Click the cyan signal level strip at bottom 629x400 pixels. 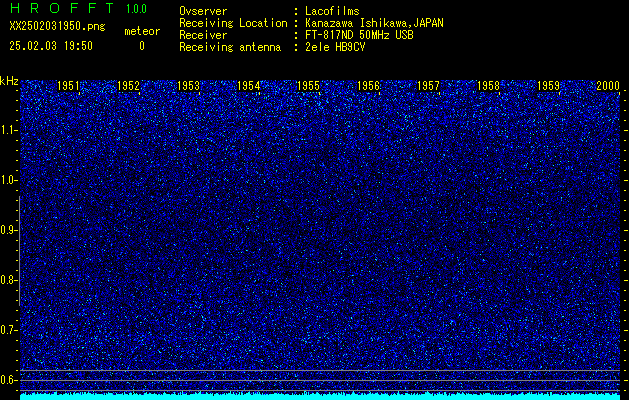pyautogui.click(x=320, y=396)
